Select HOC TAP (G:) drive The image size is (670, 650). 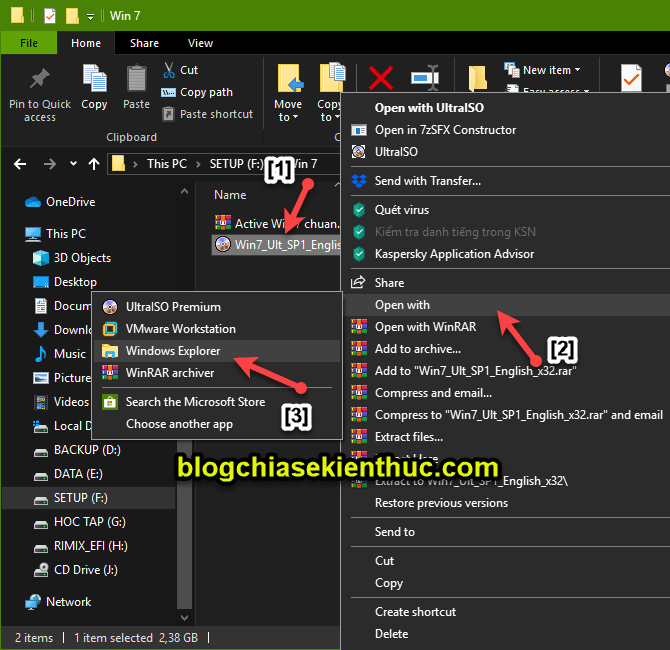pyautogui.click(x=80, y=522)
